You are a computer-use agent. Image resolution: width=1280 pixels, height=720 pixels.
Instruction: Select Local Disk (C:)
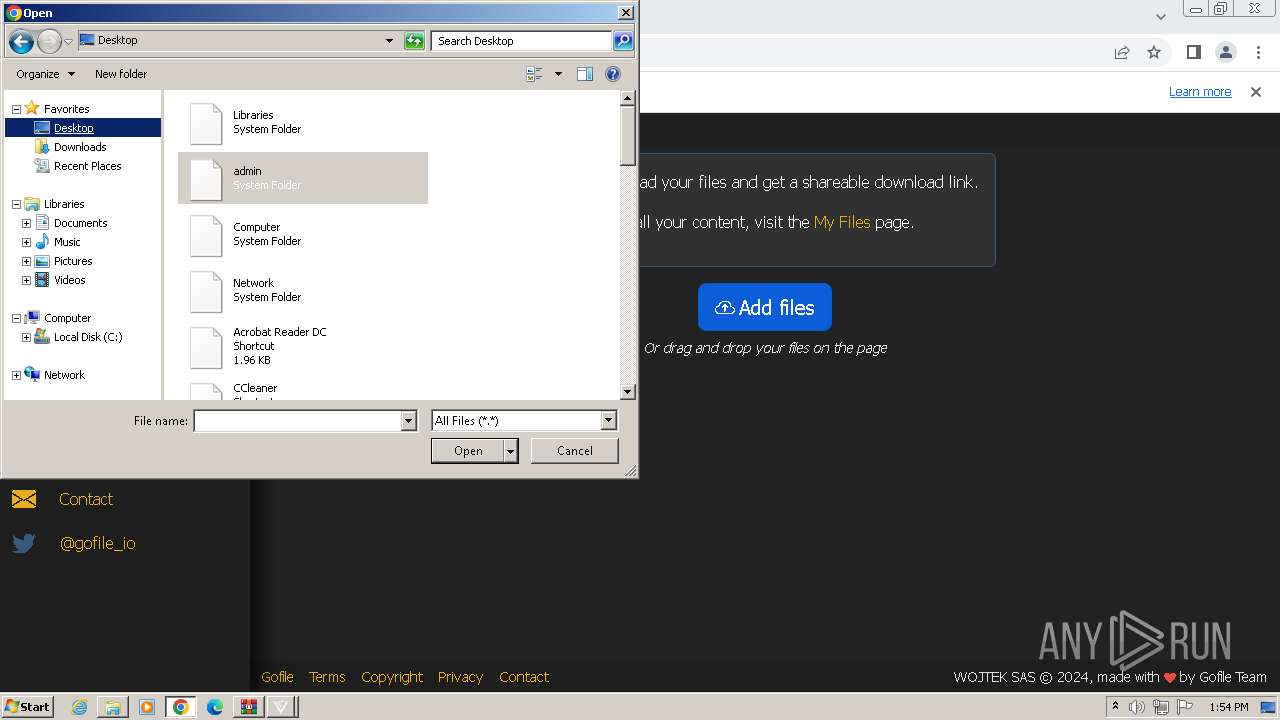coord(88,337)
